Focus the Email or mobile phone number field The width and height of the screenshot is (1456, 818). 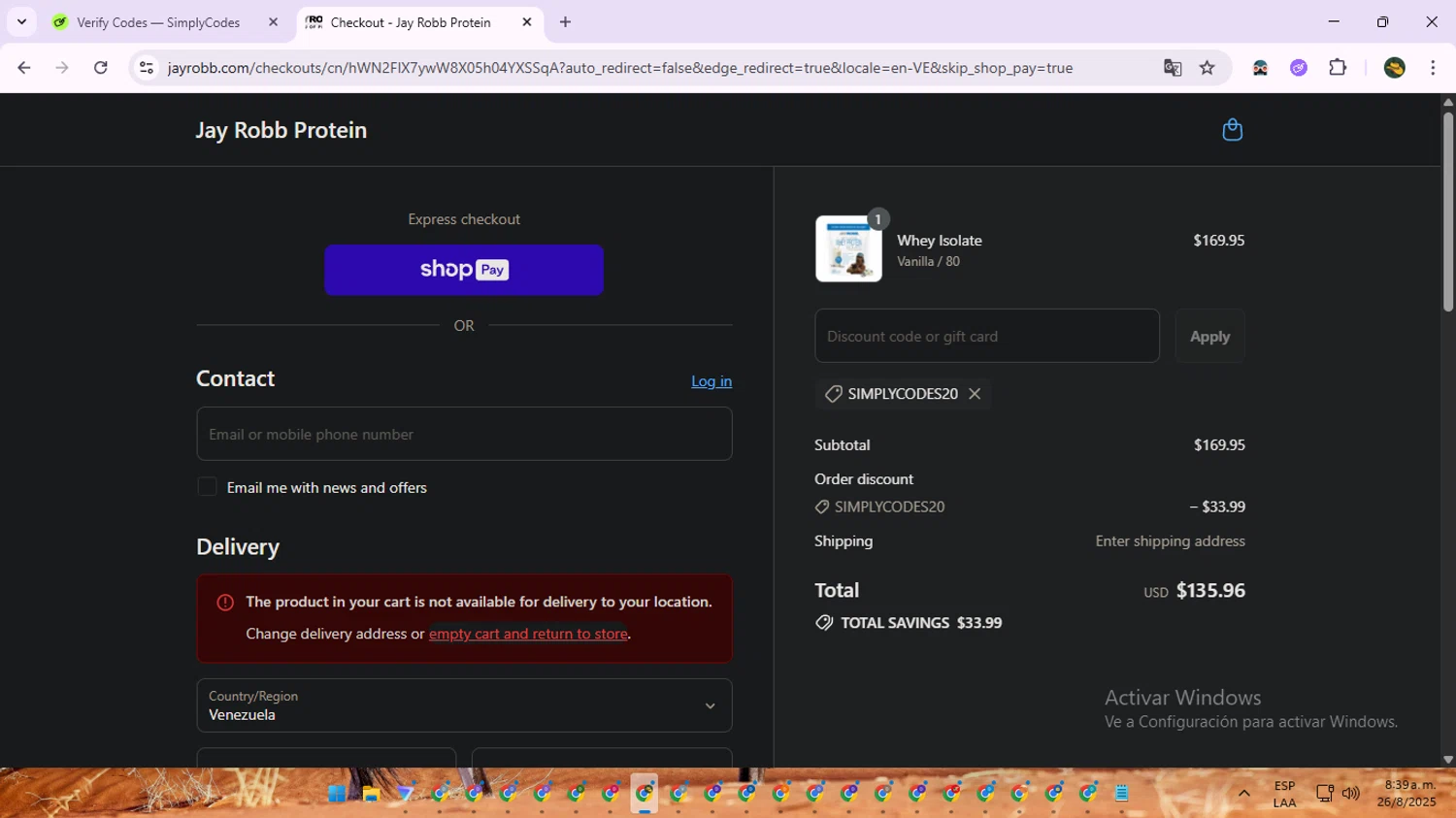[464, 434]
